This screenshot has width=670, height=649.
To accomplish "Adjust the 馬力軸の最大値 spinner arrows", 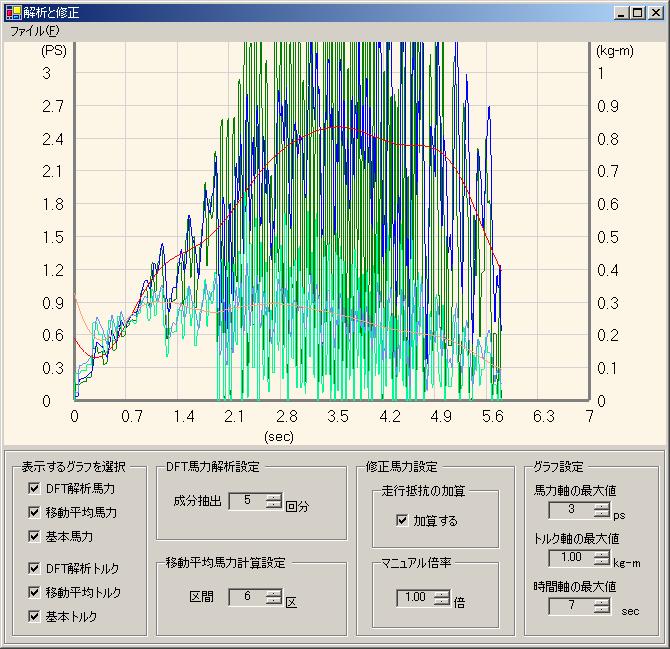I will (x=602, y=509).
